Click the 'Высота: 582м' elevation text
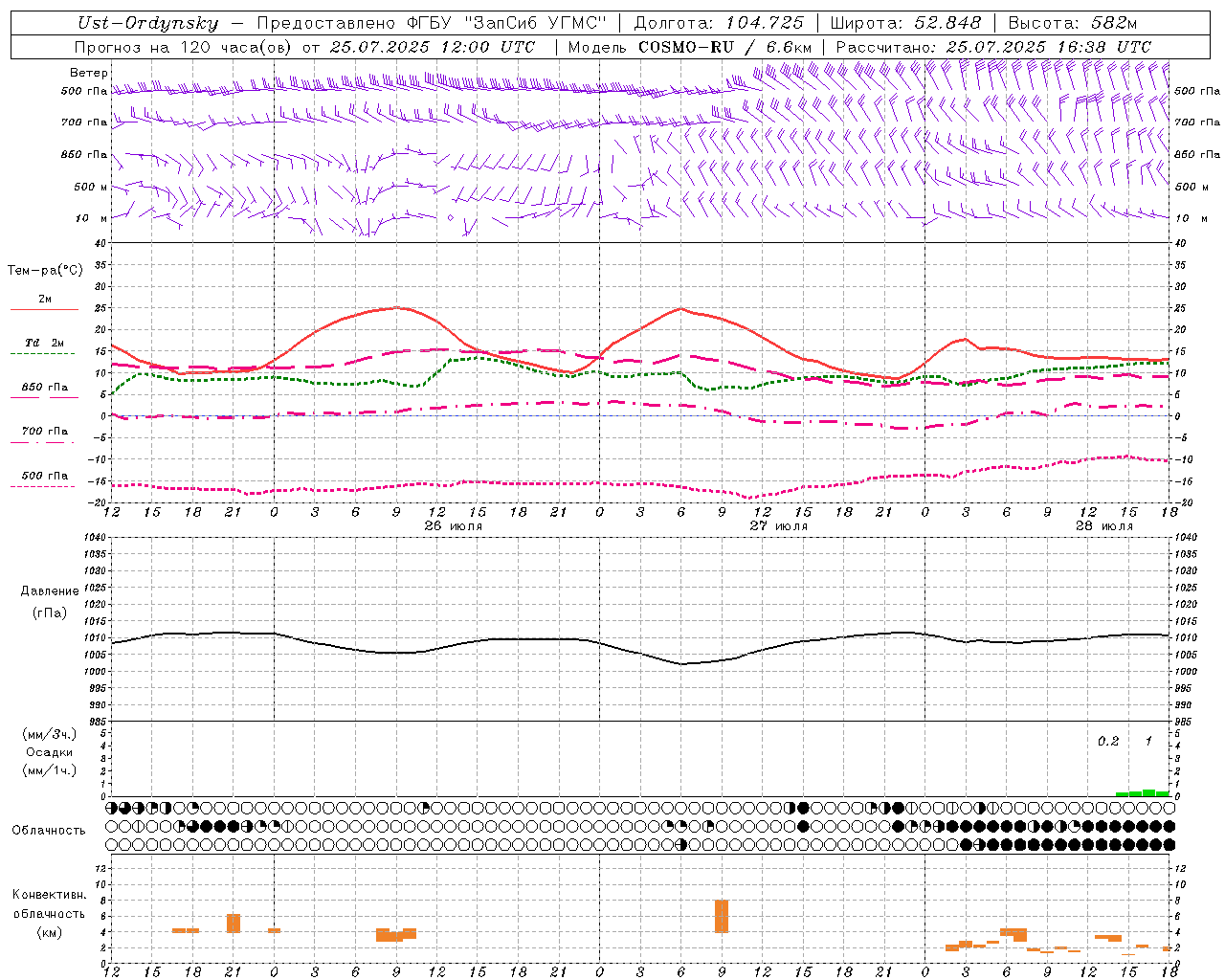The image size is (1225, 980). [1073, 23]
